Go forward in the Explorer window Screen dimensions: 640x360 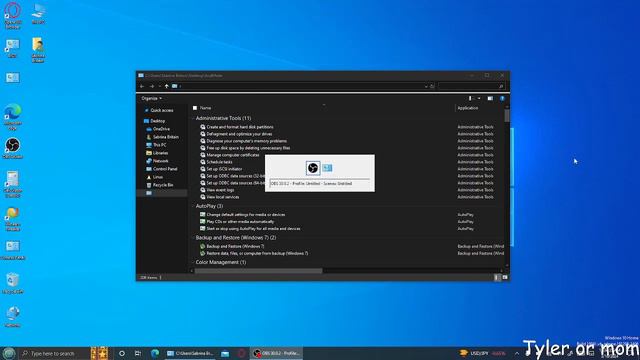tap(151, 86)
